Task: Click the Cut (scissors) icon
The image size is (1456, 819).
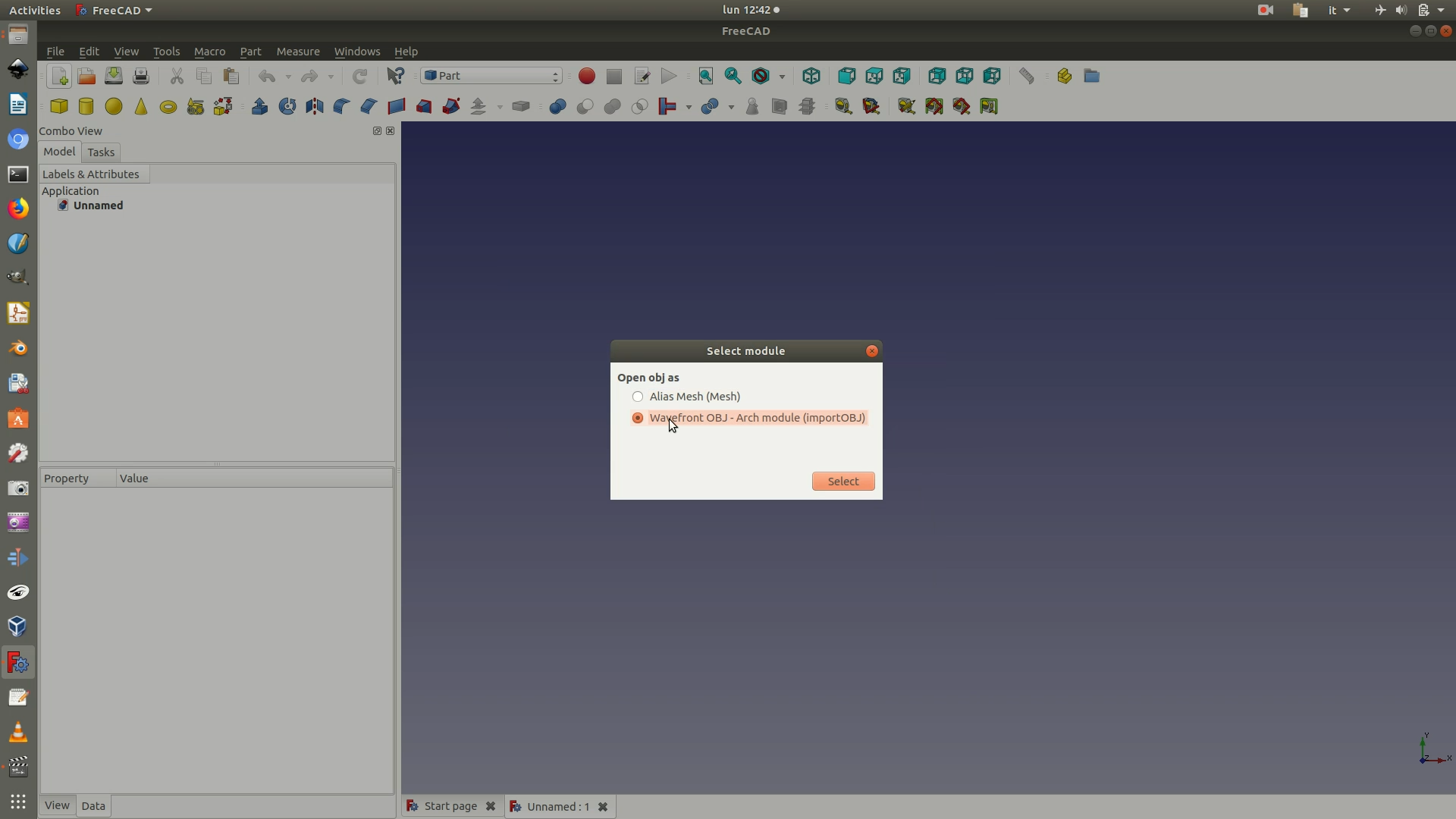Action: (177, 76)
